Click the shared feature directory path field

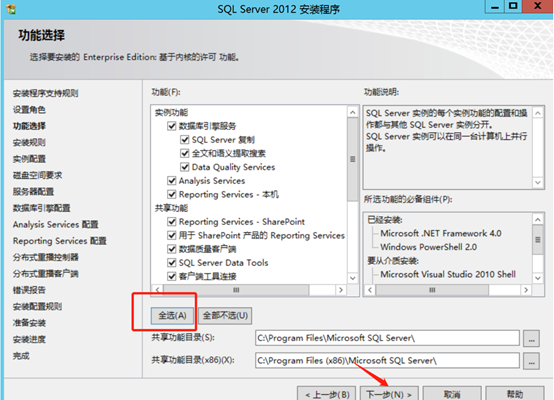[387, 338]
